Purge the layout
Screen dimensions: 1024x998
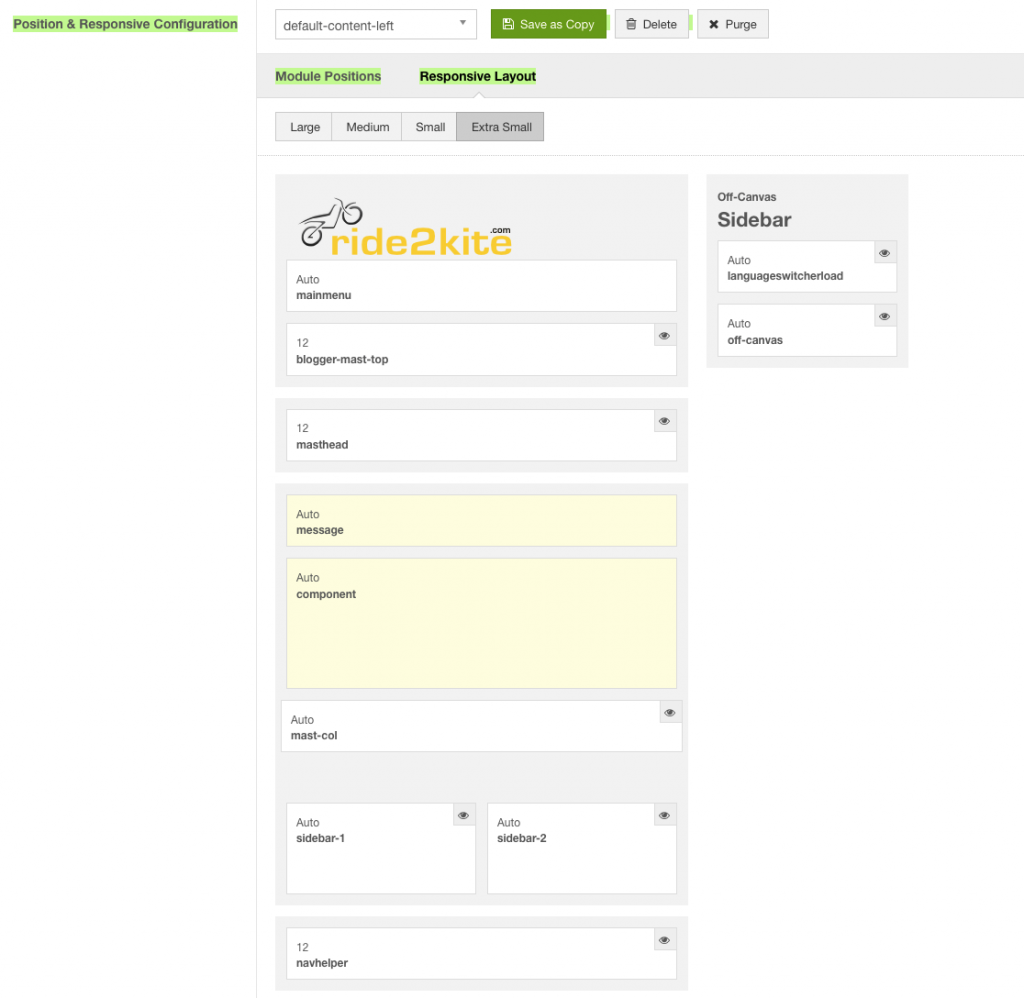click(733, 24)
